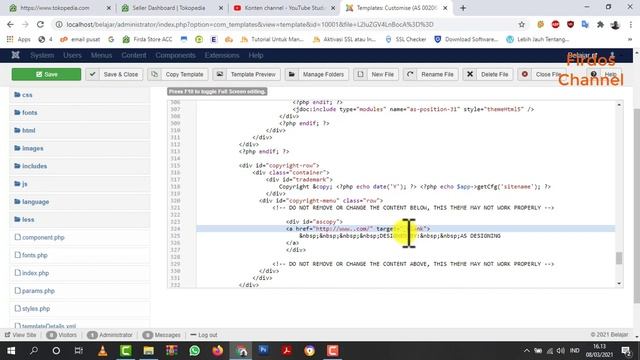Open taskbar notification center icon
The height and width of the screenshot is (360, 640).
[x=626, y=351]
